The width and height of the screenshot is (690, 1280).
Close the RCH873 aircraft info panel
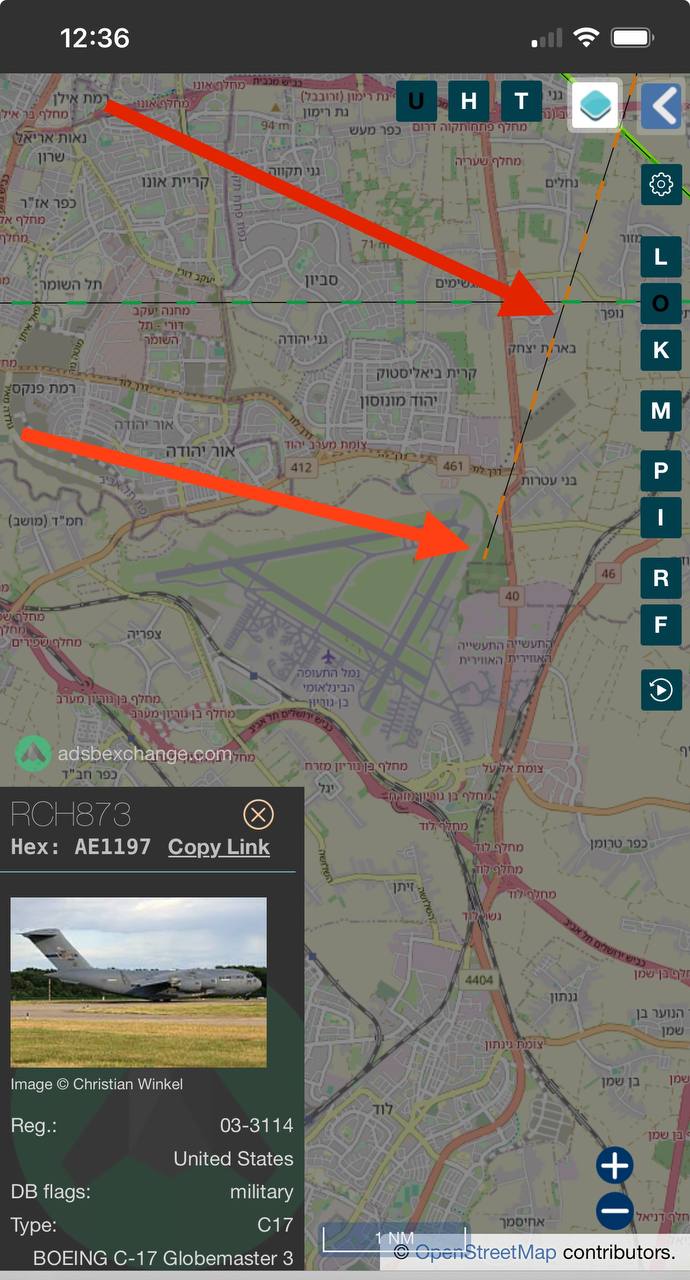pyautogui.click(x=258, y=815)
